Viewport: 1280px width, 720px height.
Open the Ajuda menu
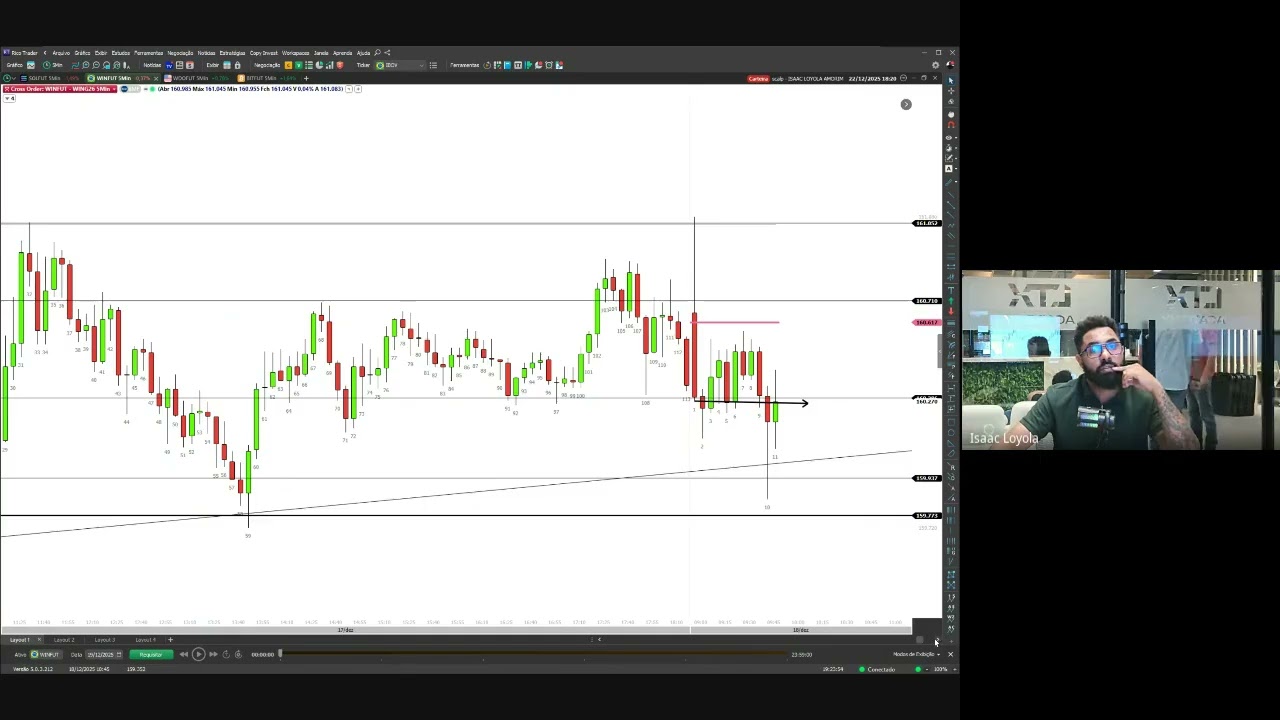point(363,53)
